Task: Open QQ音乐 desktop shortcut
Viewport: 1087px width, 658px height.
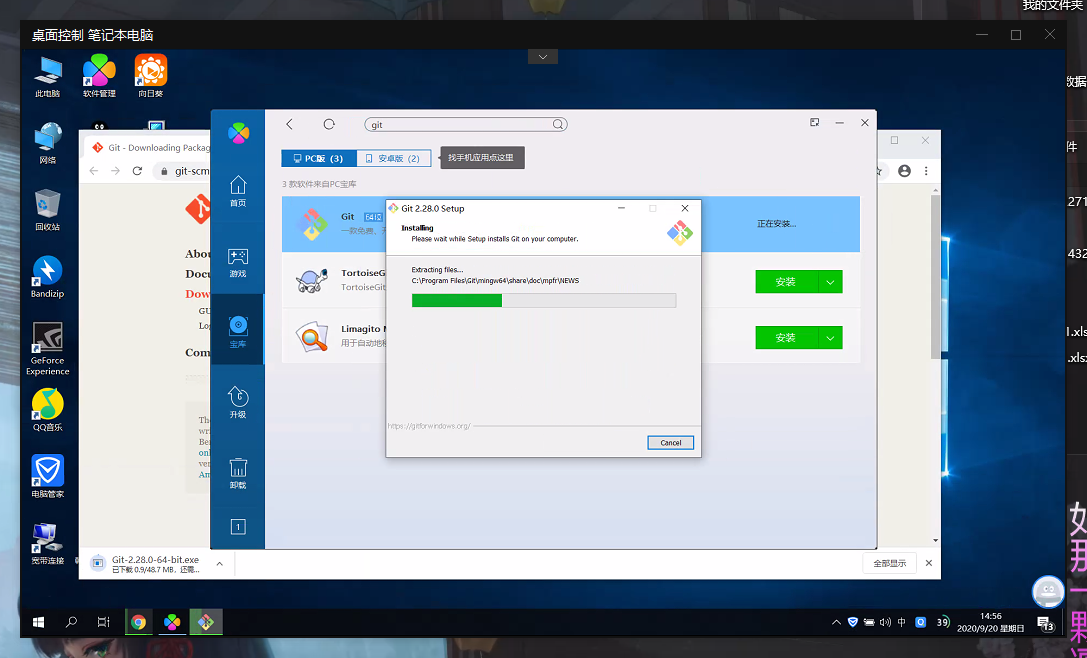Action: (47, 409)
